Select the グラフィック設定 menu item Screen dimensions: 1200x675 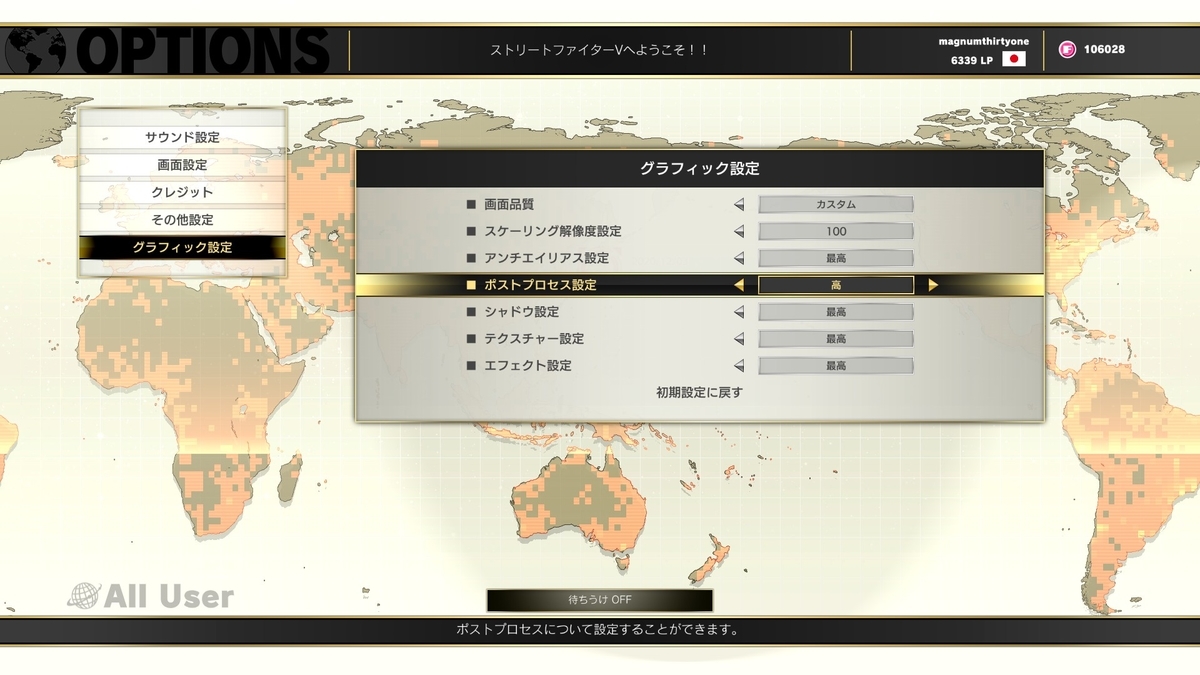[x=182, y=247]
